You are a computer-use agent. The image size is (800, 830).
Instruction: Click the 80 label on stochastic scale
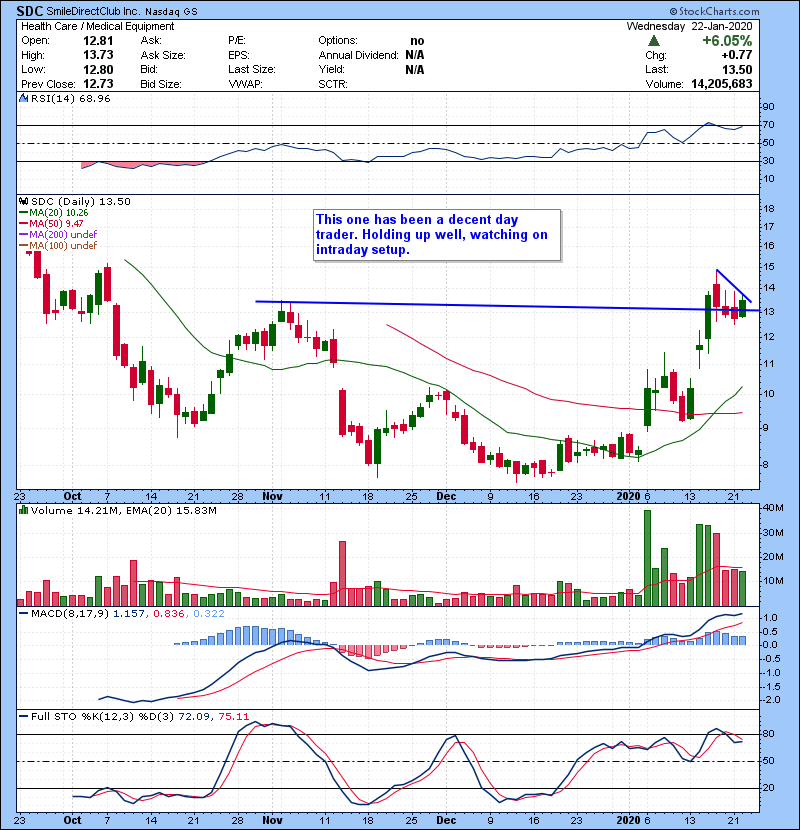pos(768,734)
